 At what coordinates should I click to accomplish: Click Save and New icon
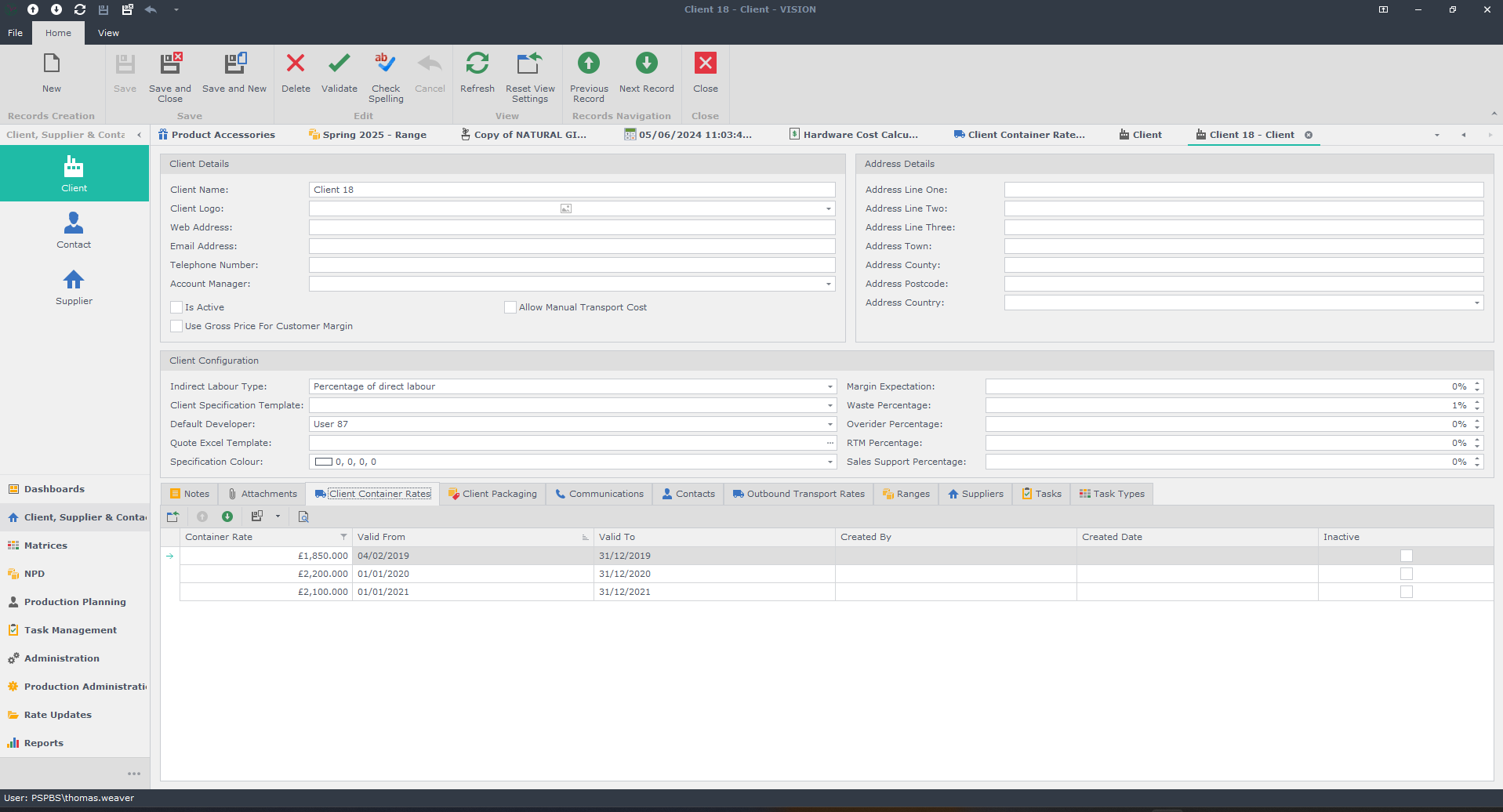[x=234, y=63]
